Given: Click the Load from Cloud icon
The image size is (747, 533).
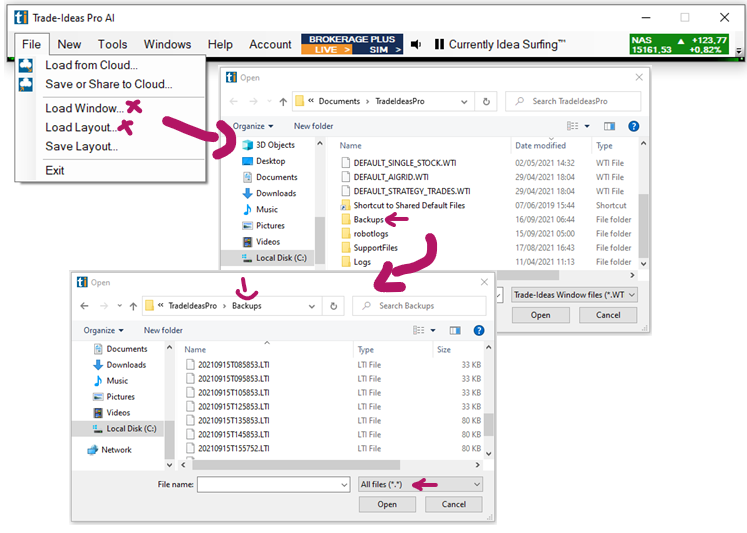Looking at the screenshot, I should tap(26, 65).
